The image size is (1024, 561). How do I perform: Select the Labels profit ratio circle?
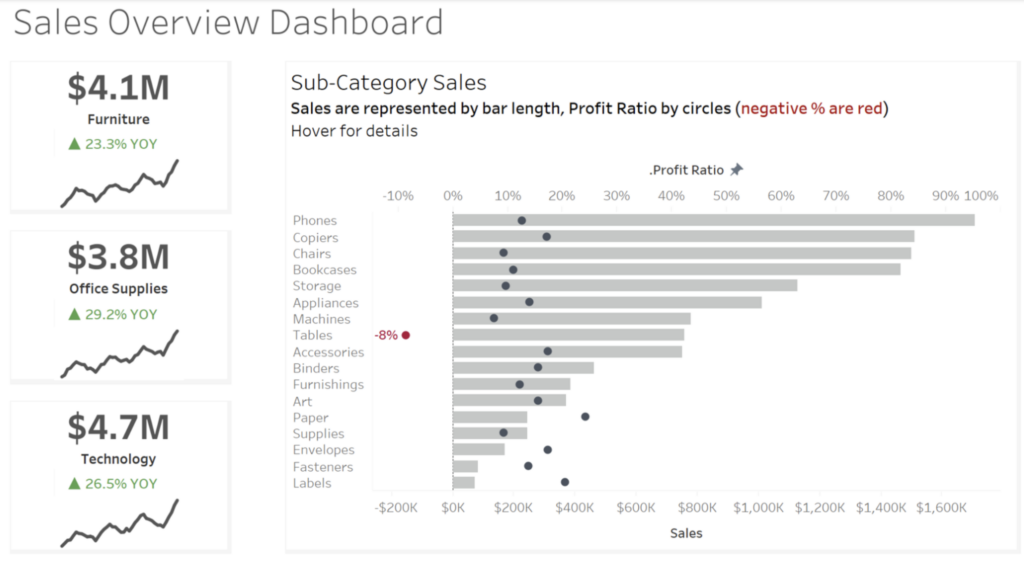tap(565, 482)
